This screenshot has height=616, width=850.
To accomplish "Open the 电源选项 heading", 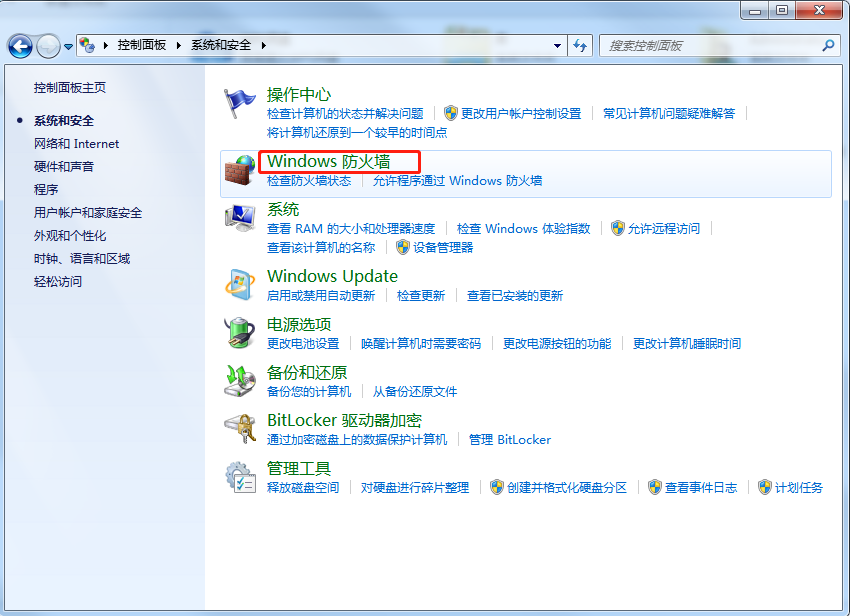I will click(299, 324).
